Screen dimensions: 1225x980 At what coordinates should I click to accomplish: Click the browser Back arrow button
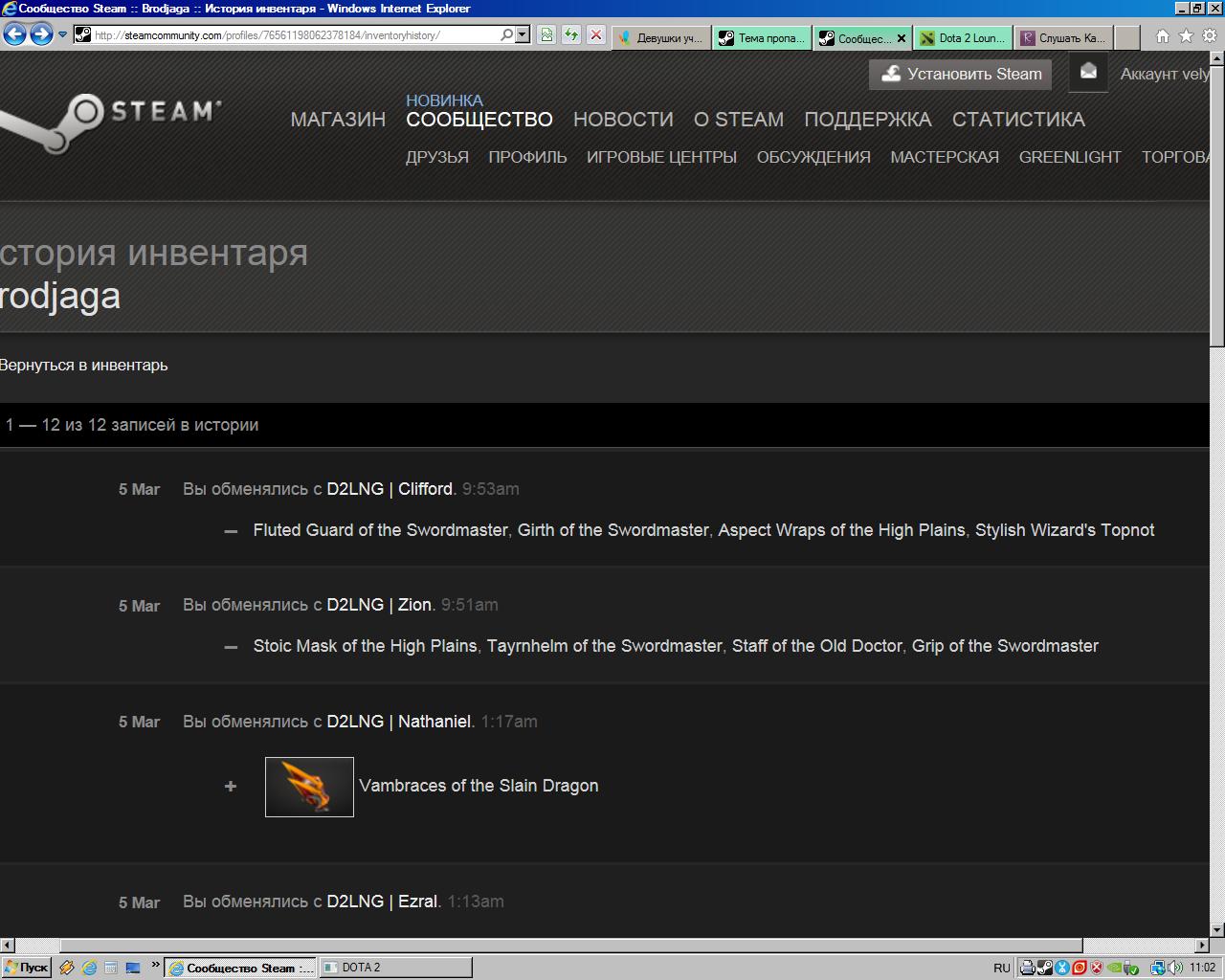pyautogui.click(x=15, y=34)
